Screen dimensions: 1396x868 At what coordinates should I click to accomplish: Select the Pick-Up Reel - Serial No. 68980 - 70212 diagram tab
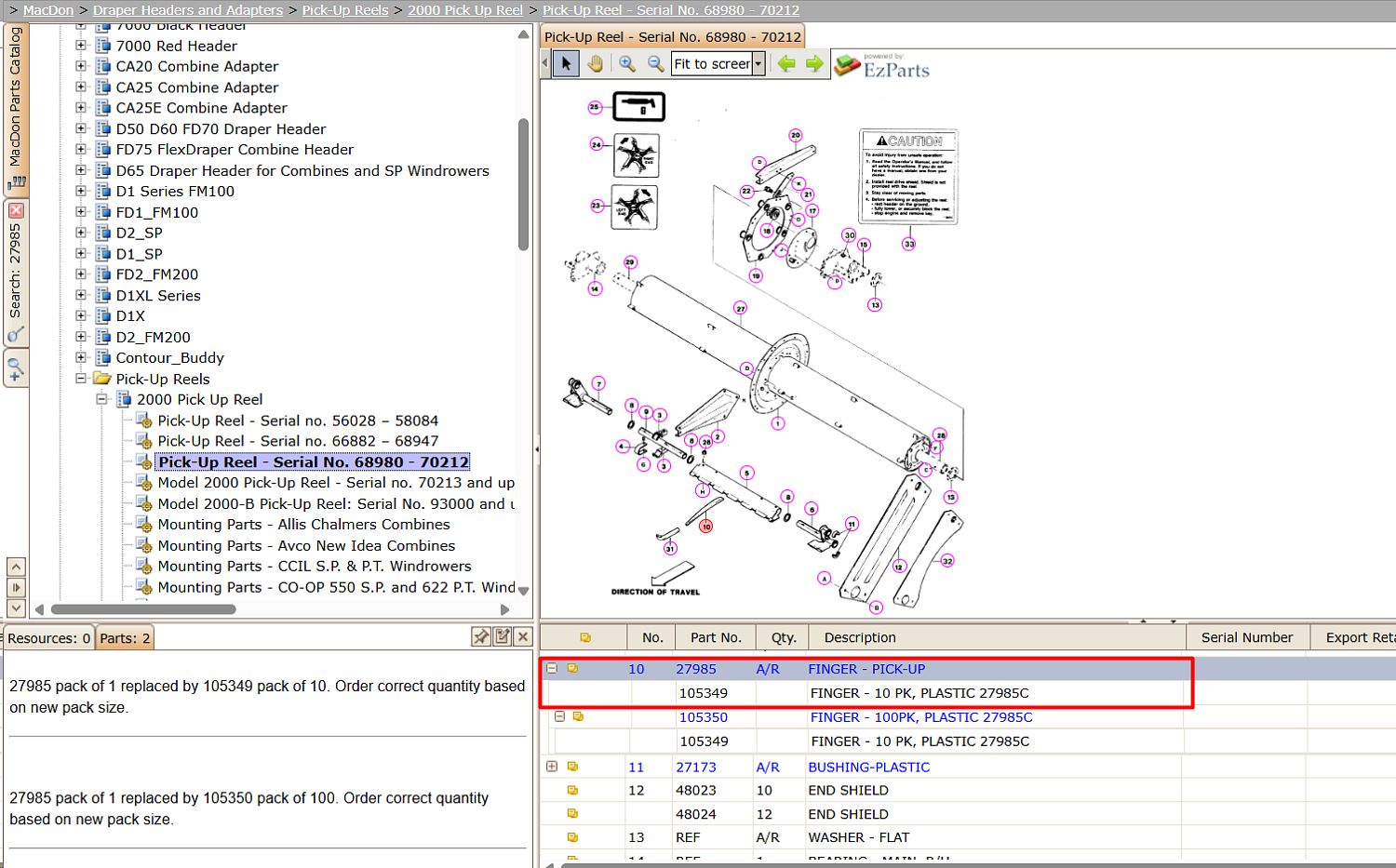coord(672,37)
